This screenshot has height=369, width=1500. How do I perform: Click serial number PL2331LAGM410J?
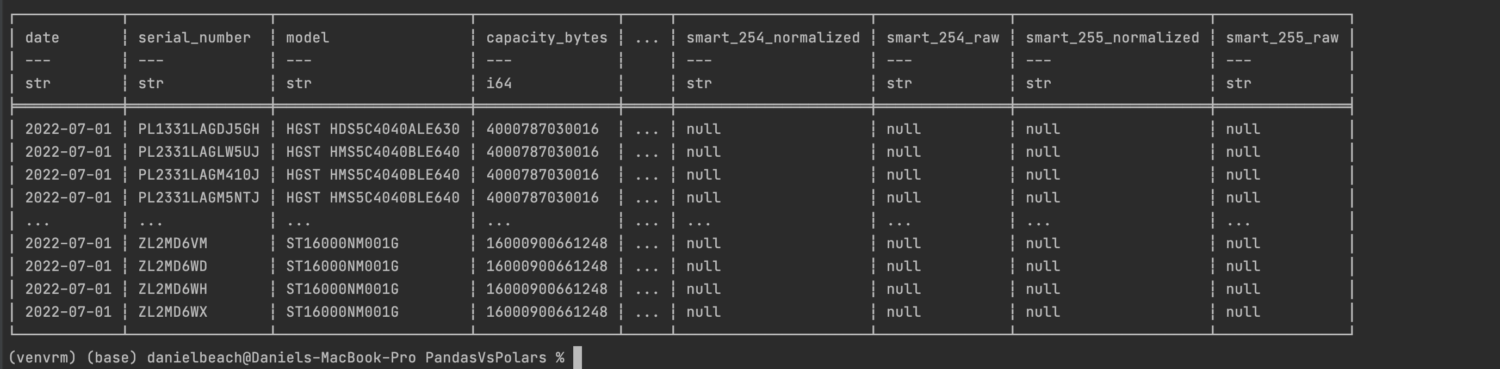[199, 175]
